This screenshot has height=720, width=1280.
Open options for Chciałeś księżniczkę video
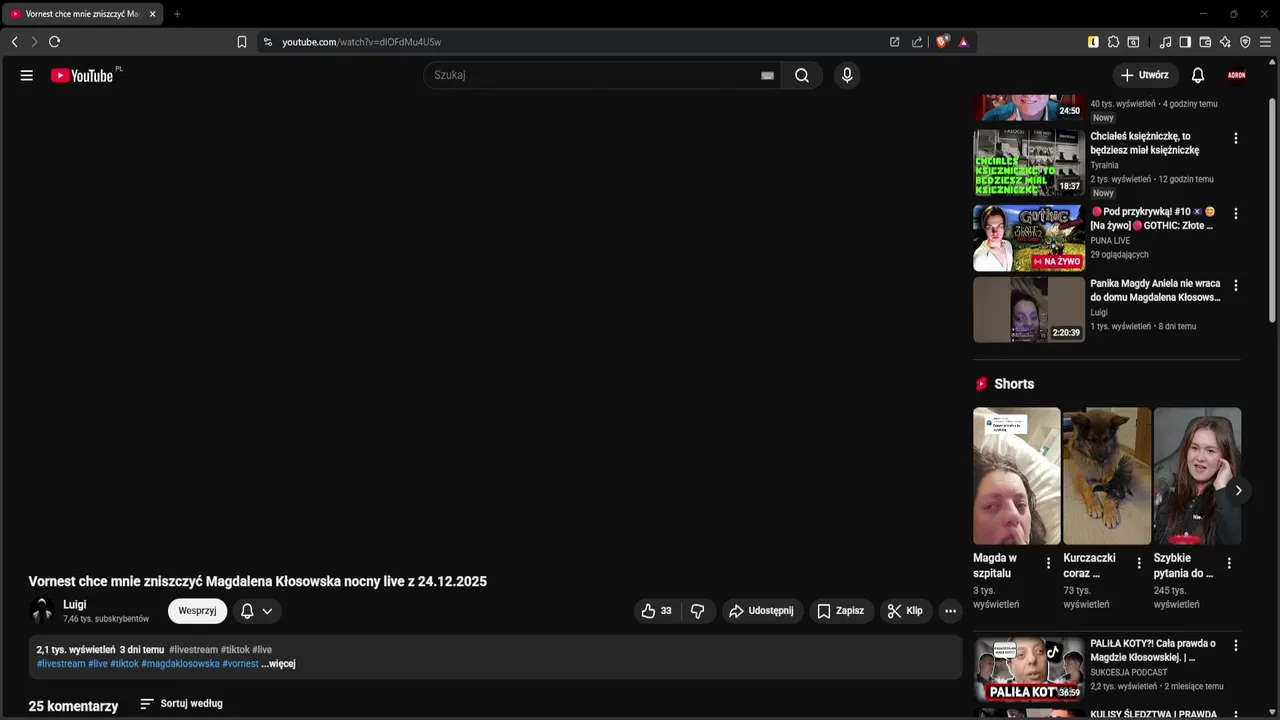[1236, 139]
